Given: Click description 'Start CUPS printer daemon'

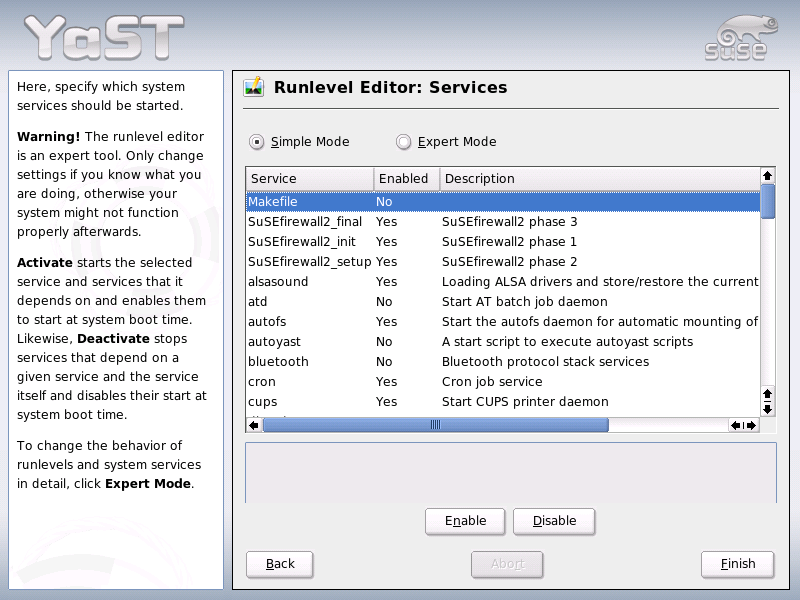Looking at the screenshot, I should coord(525,402).
